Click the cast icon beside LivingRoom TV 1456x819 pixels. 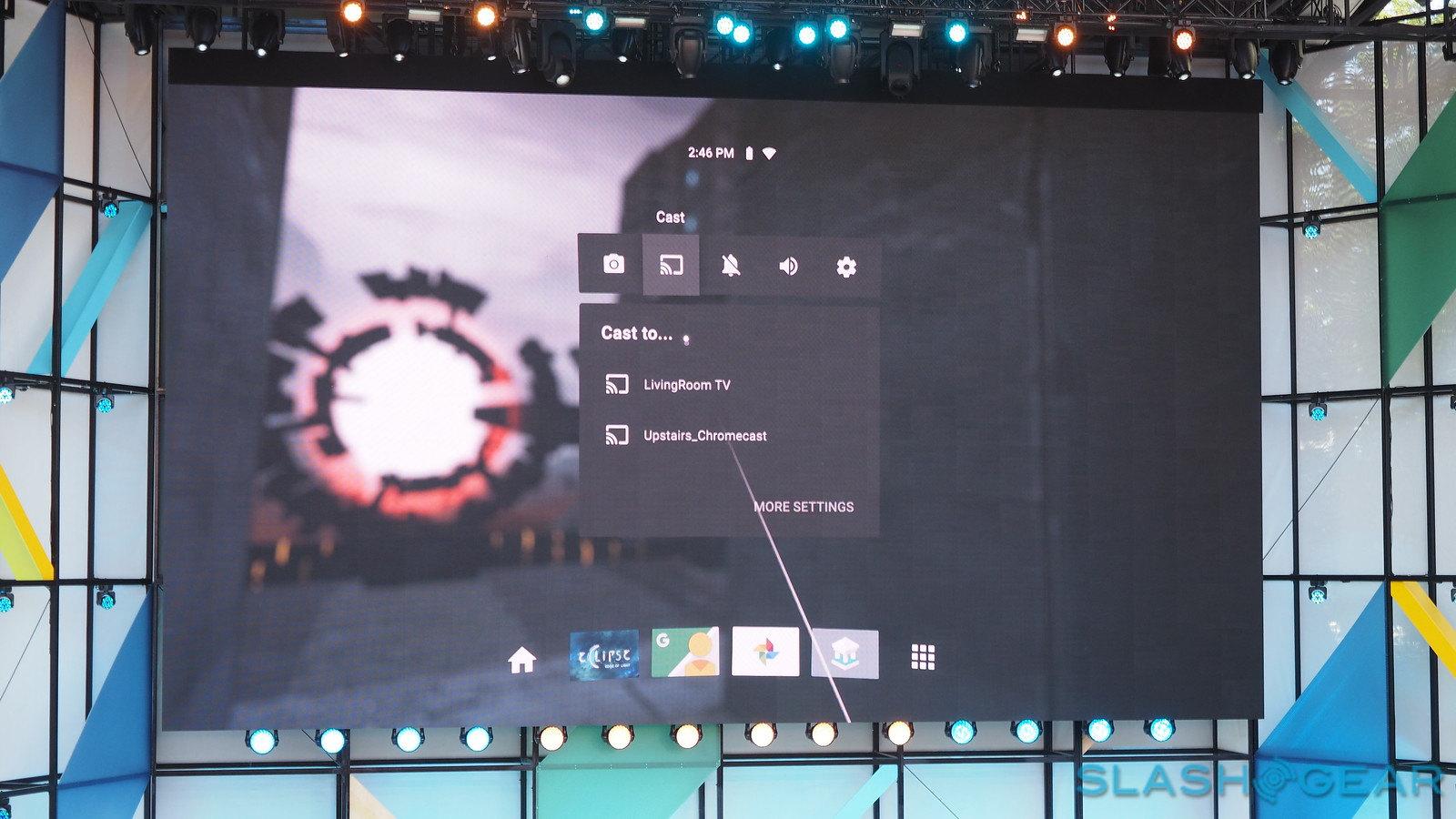point(617,384)
